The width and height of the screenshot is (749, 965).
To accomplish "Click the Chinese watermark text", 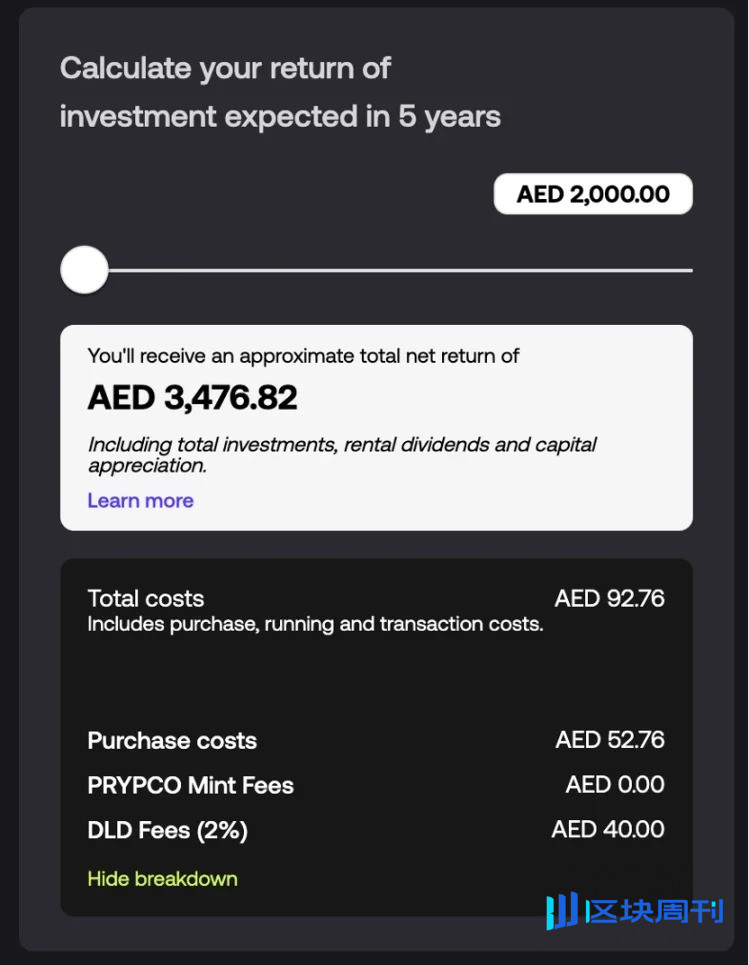I will (x=654, y=911).
